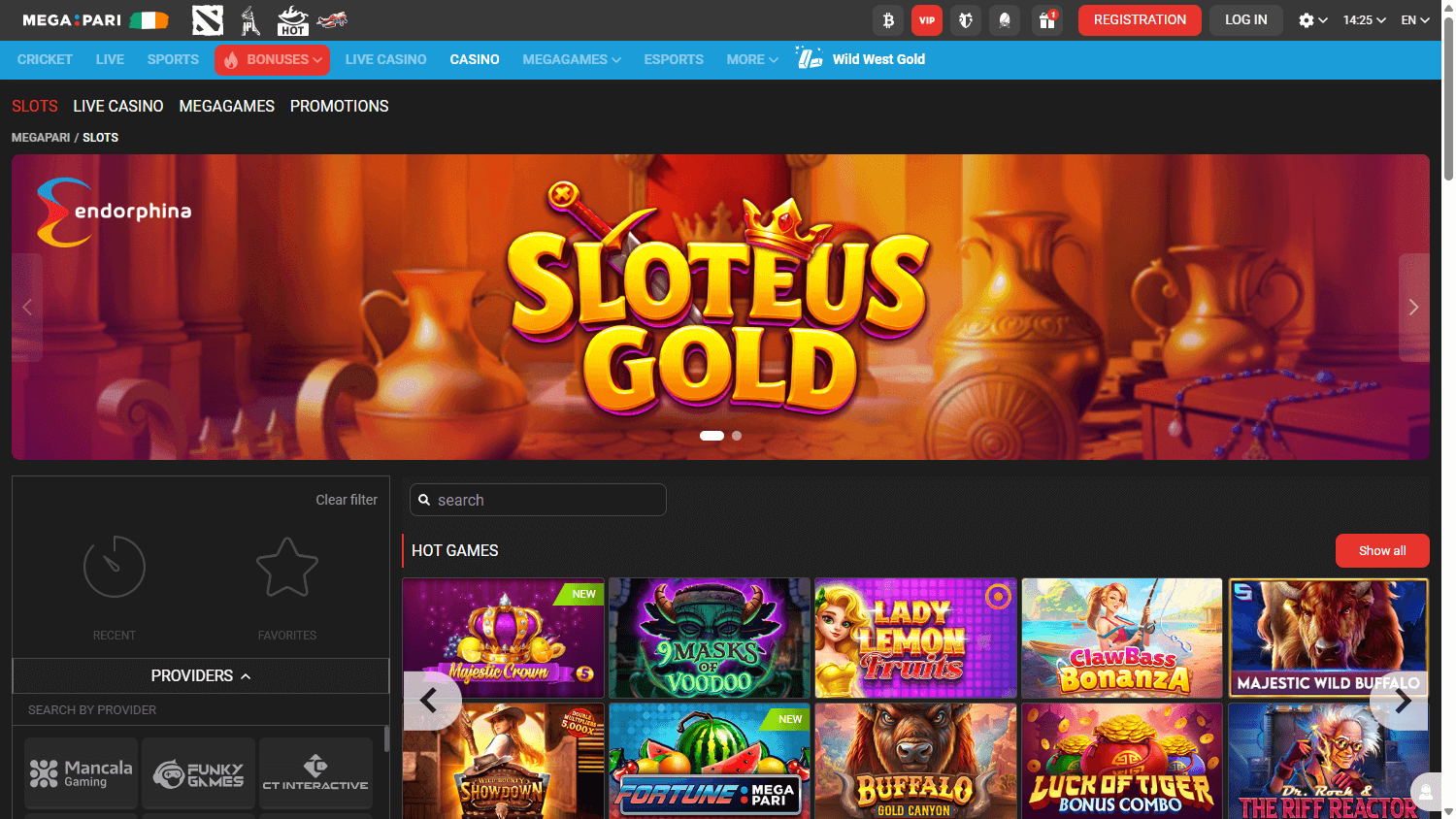
Task: Click the game search input field
Action: point(538,500)
